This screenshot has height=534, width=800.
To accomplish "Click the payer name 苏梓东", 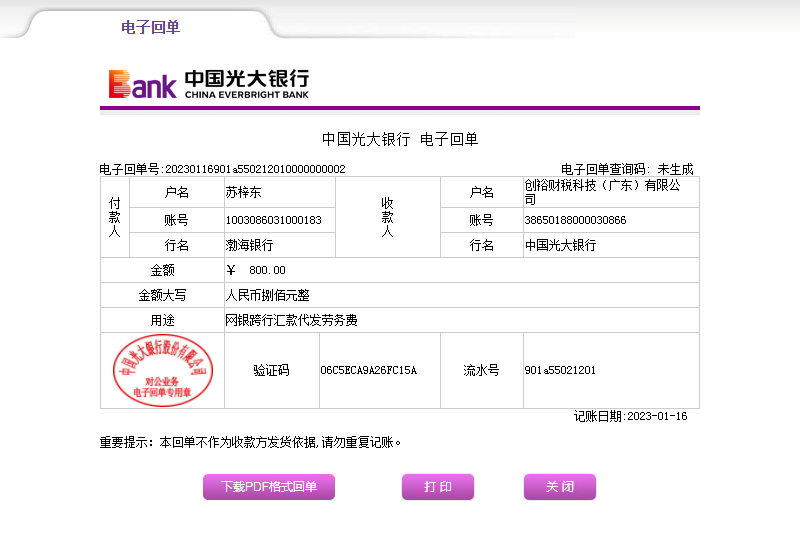I will 243,192.
